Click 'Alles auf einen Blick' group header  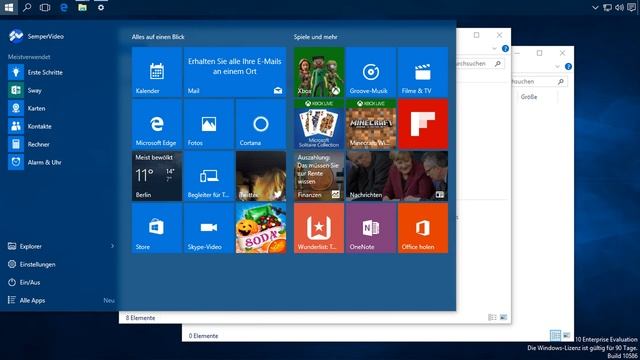point(158,37)
